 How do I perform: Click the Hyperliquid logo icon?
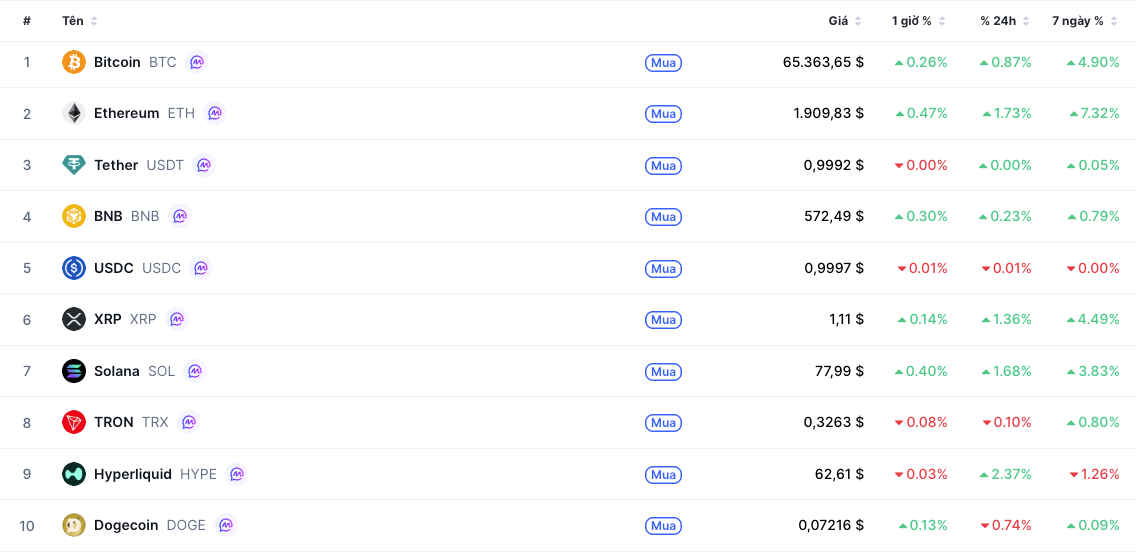pyautogui.click(x=74, y=474)
